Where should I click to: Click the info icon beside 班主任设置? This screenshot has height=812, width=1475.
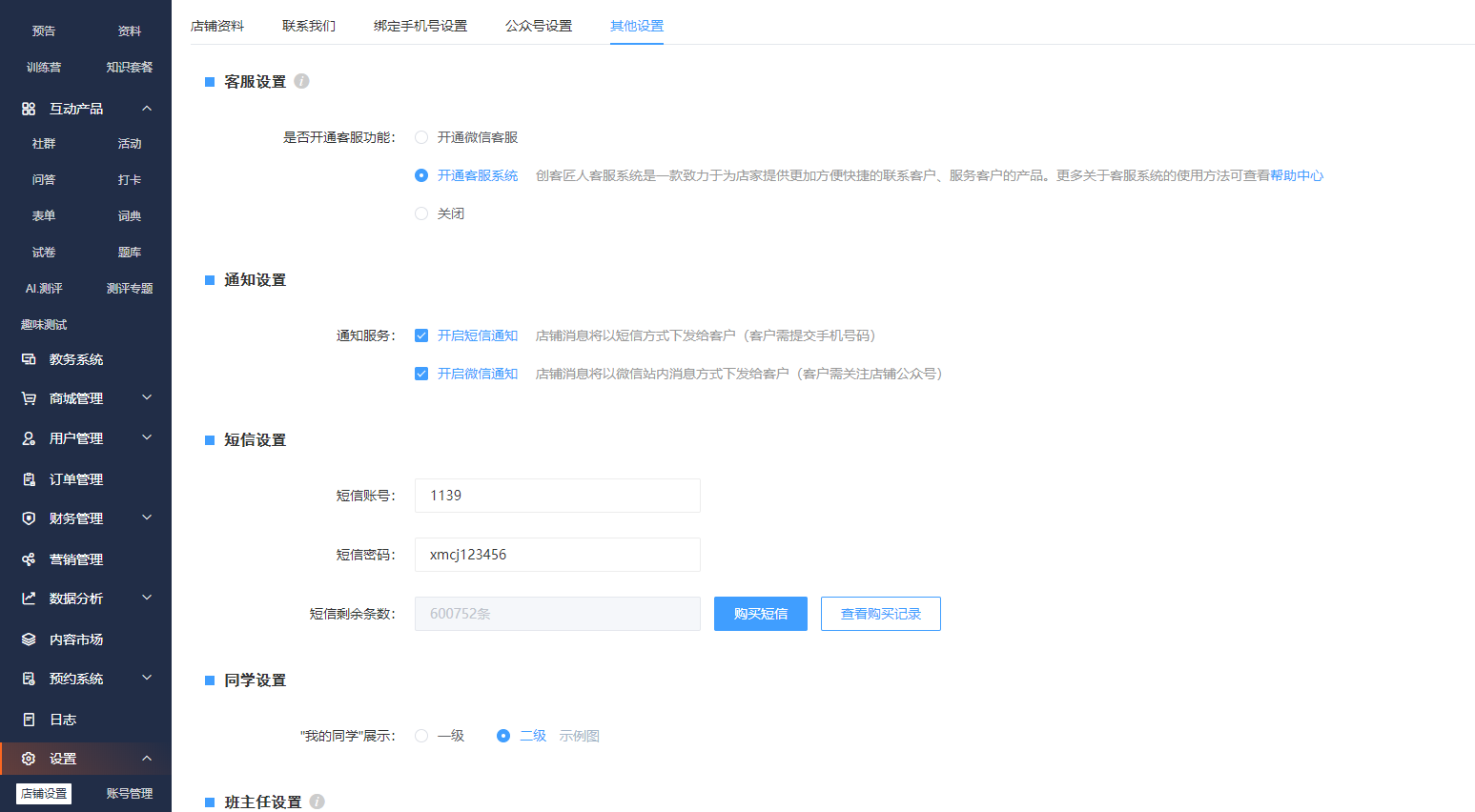click(x=317, y=802)
